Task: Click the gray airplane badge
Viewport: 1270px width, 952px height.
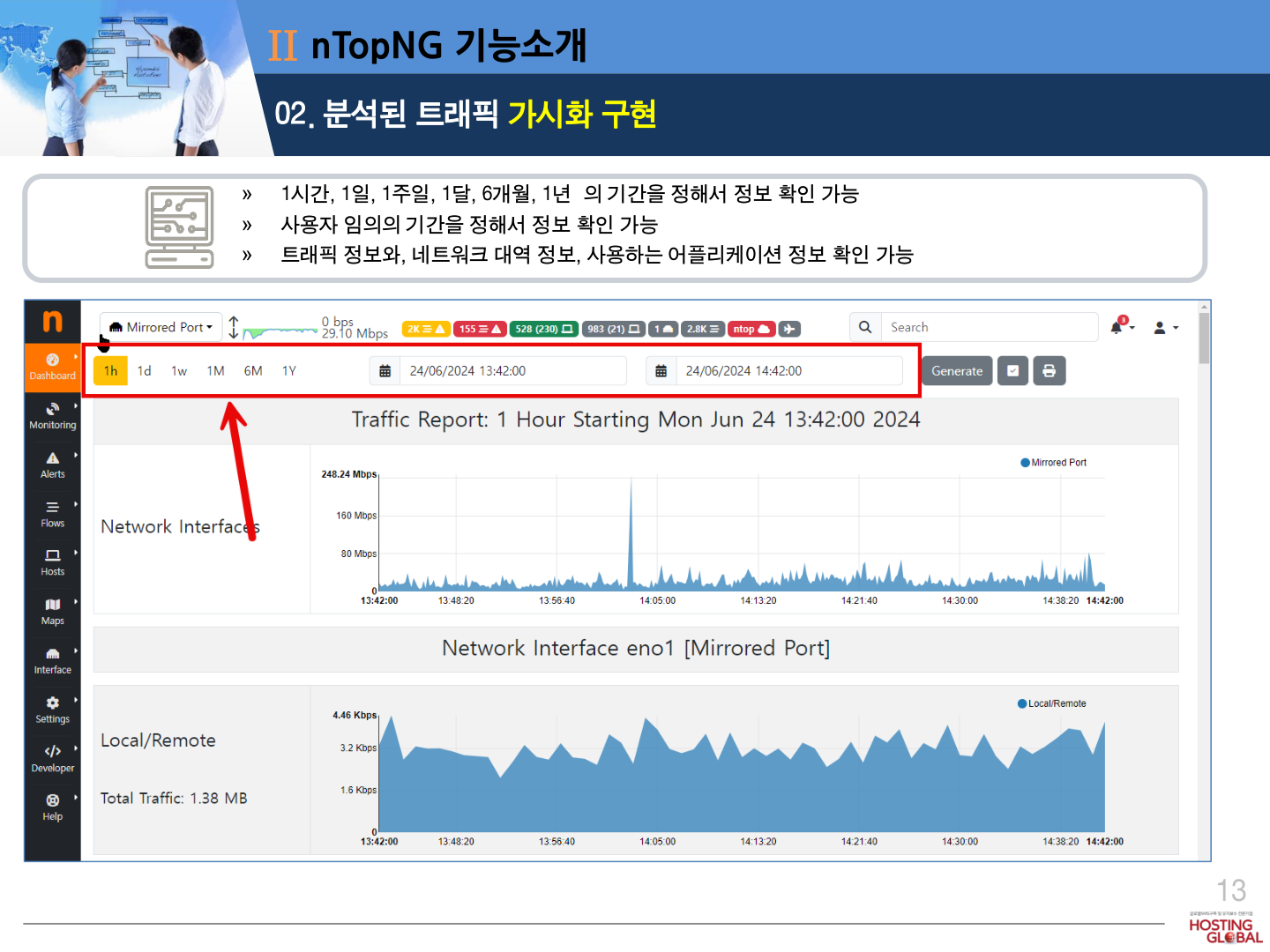Action: [x=789, y=329]
